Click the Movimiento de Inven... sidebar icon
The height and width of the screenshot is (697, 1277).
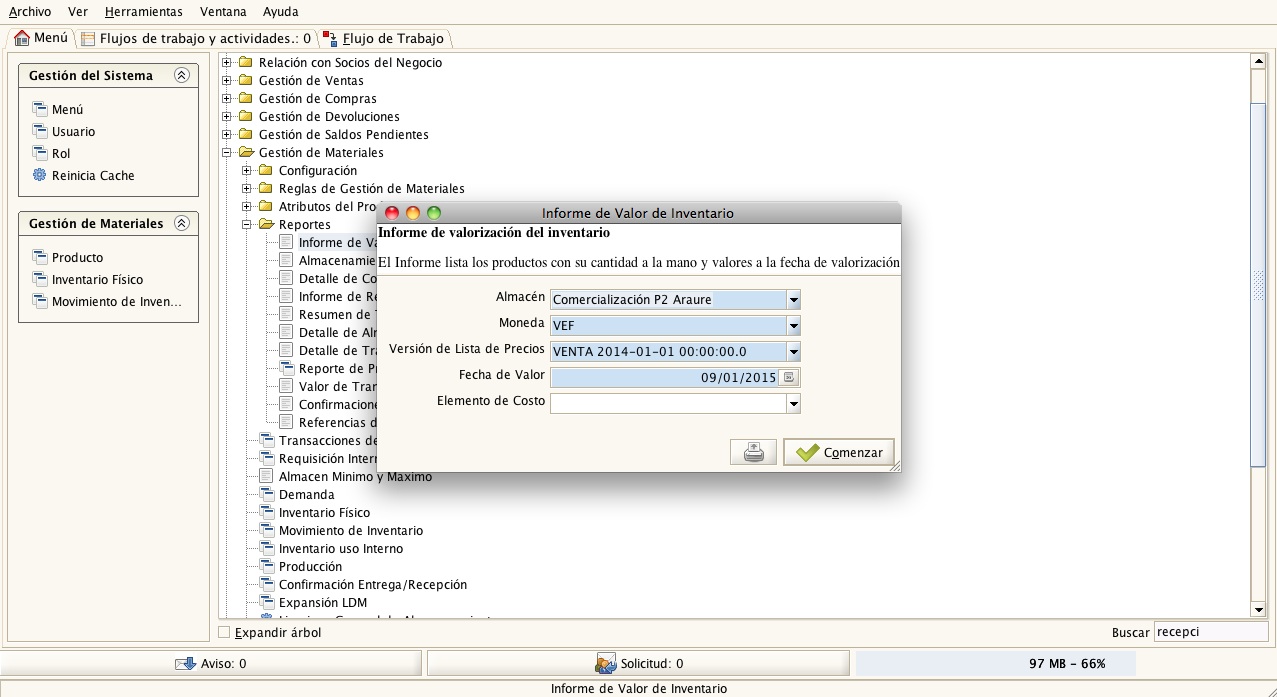(x=40, y=301)
